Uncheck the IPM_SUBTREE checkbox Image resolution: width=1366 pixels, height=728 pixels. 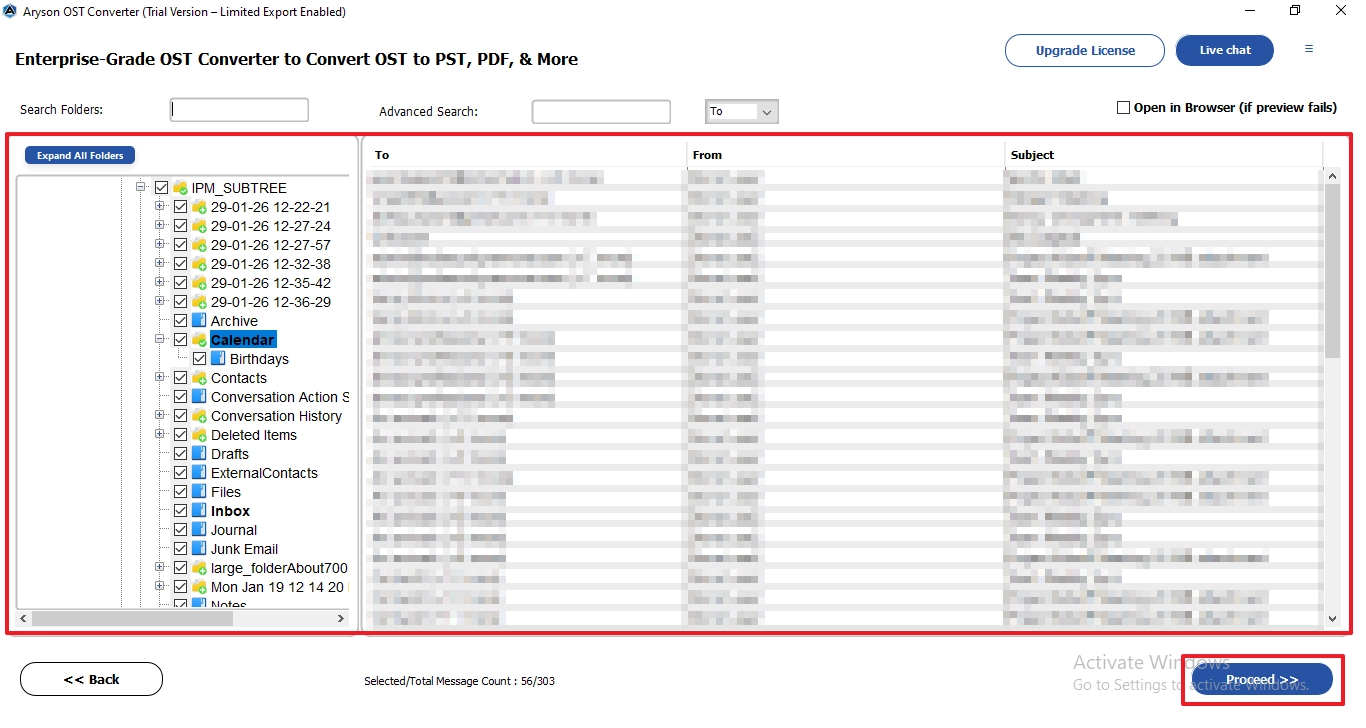pos(161,188)
